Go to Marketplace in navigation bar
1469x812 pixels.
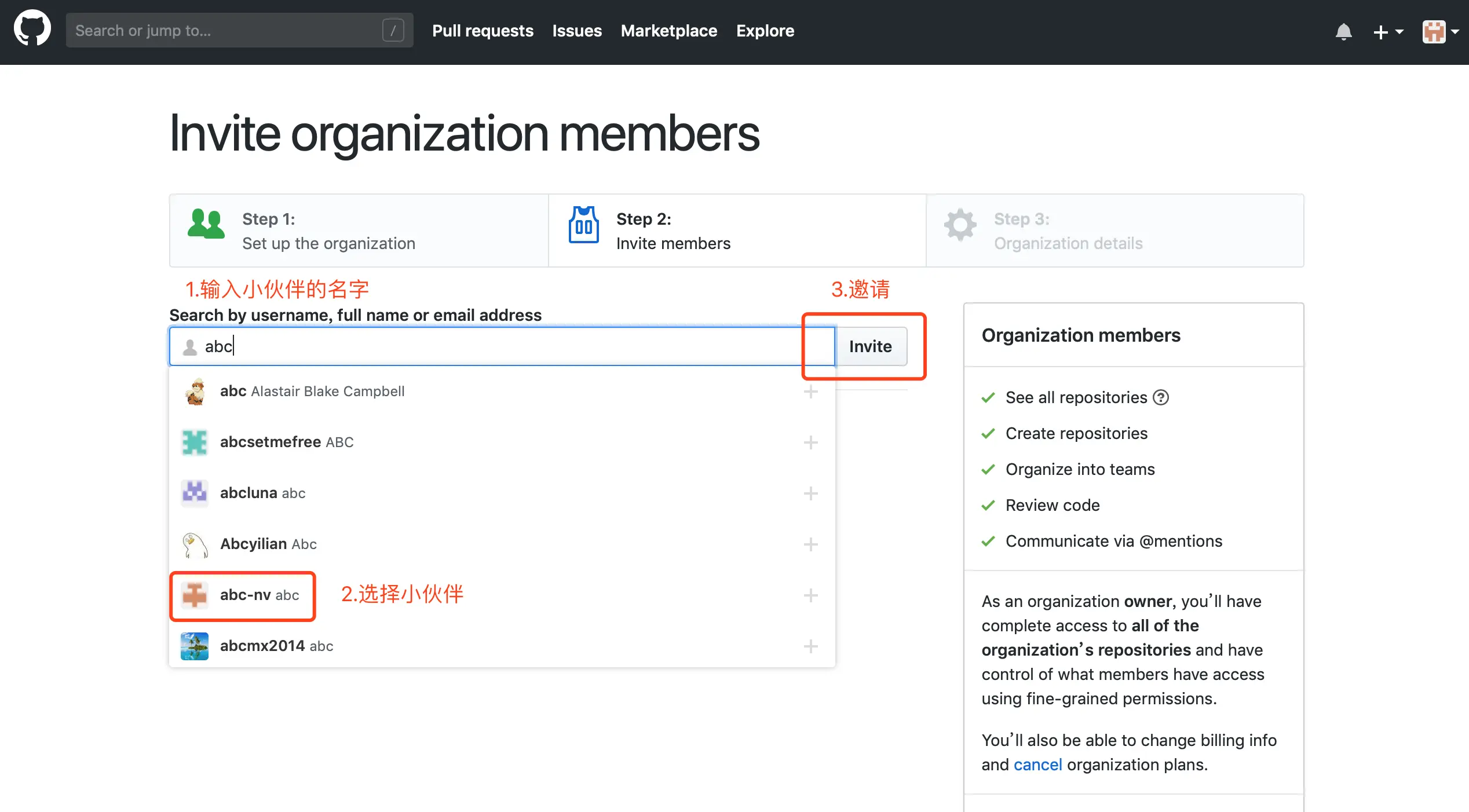click(668, 31)
